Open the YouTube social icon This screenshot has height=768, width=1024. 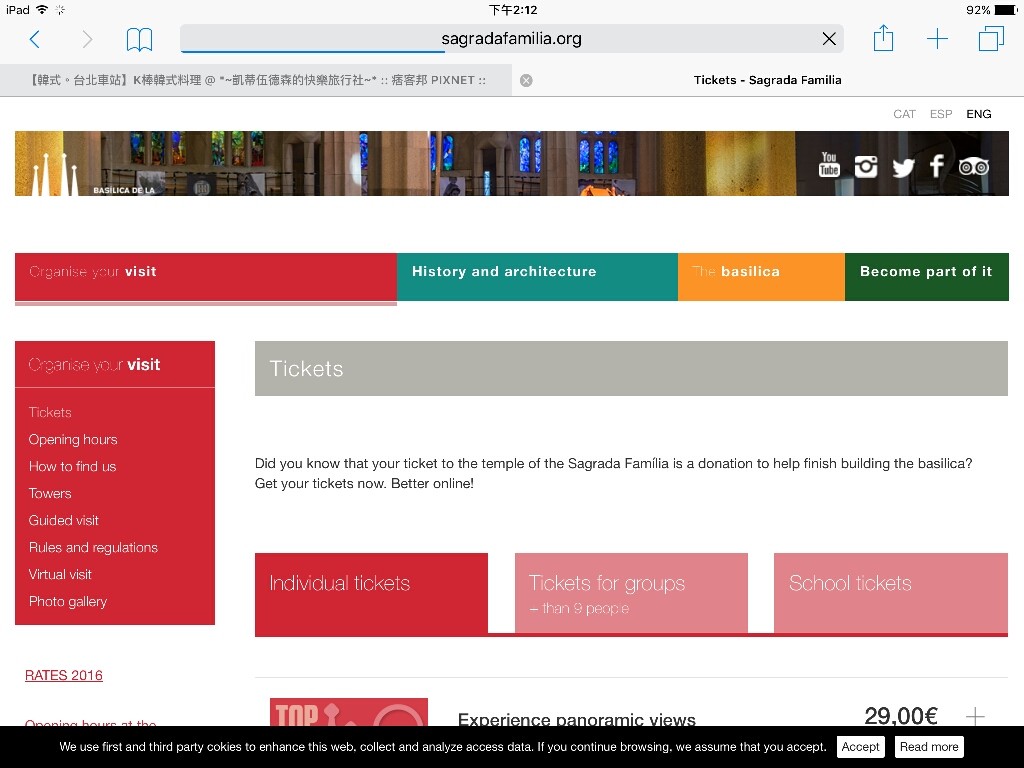[x=829, y=165]
